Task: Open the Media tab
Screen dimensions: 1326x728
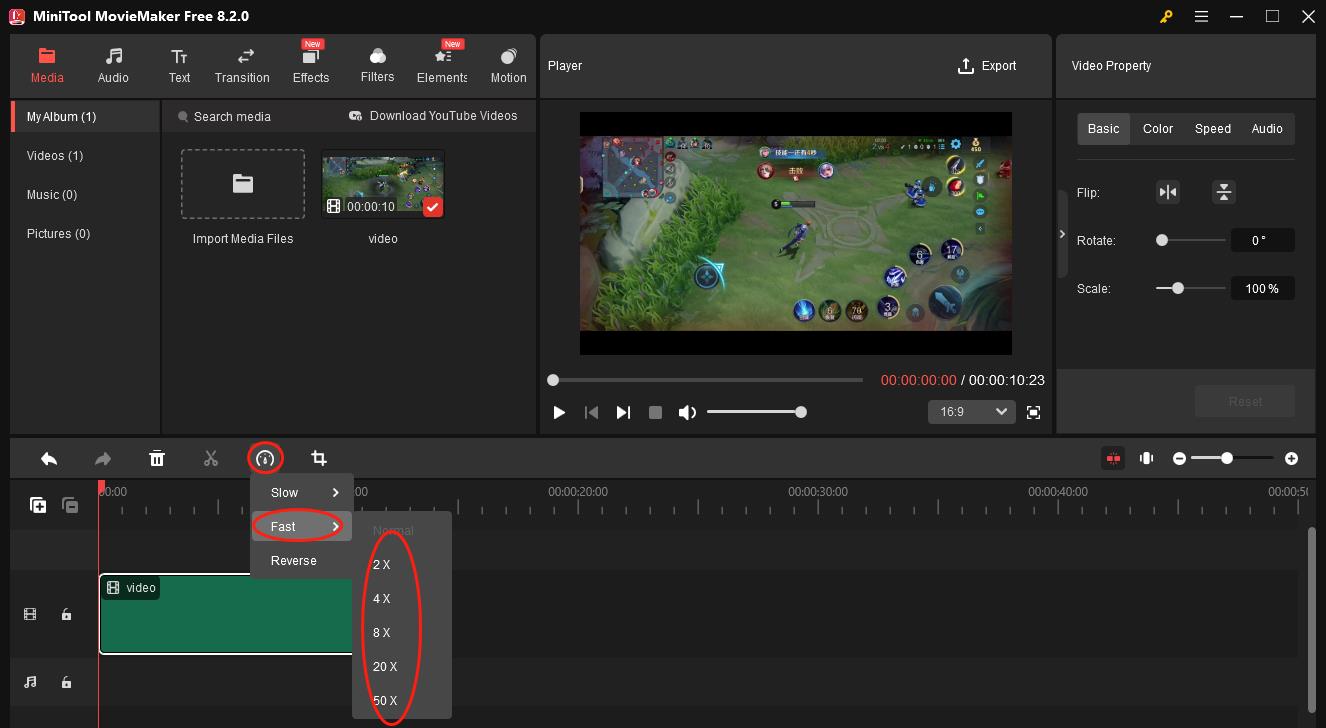Action: click(x=47, y=65)
